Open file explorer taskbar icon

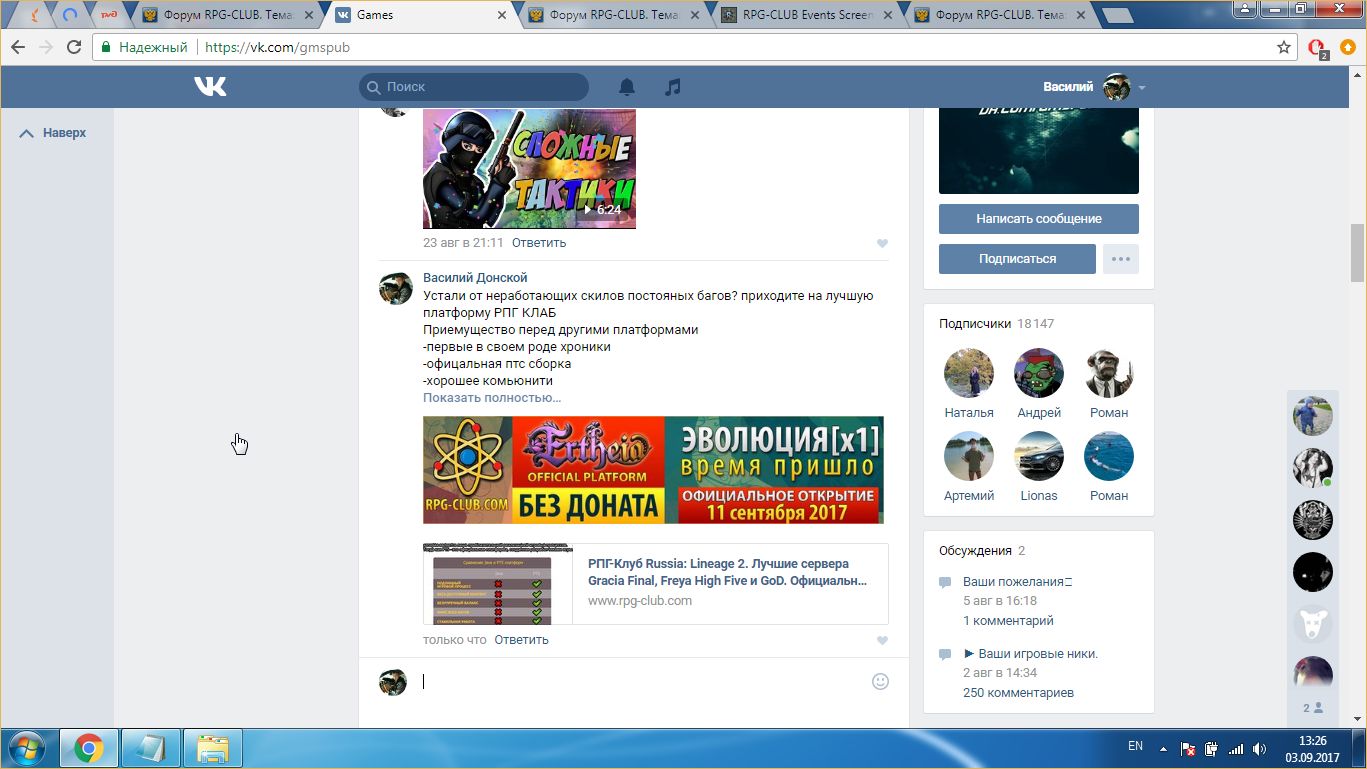pyautogui.click(x=213, y=748)
